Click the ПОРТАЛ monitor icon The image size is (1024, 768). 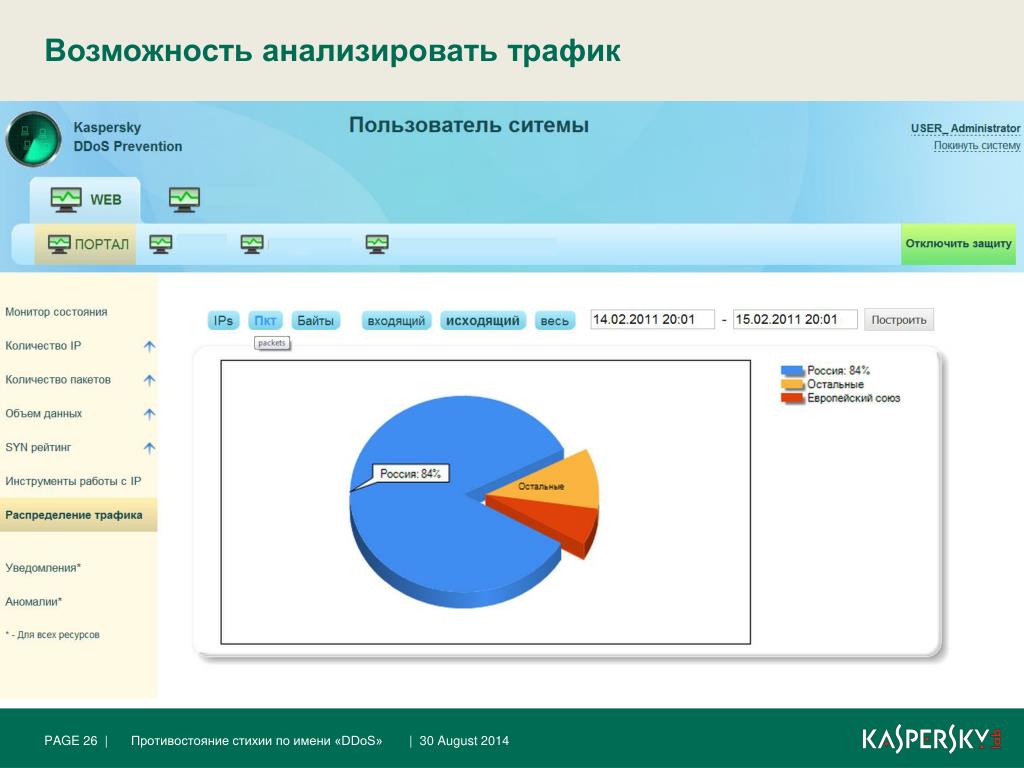(x=59, y=244)
